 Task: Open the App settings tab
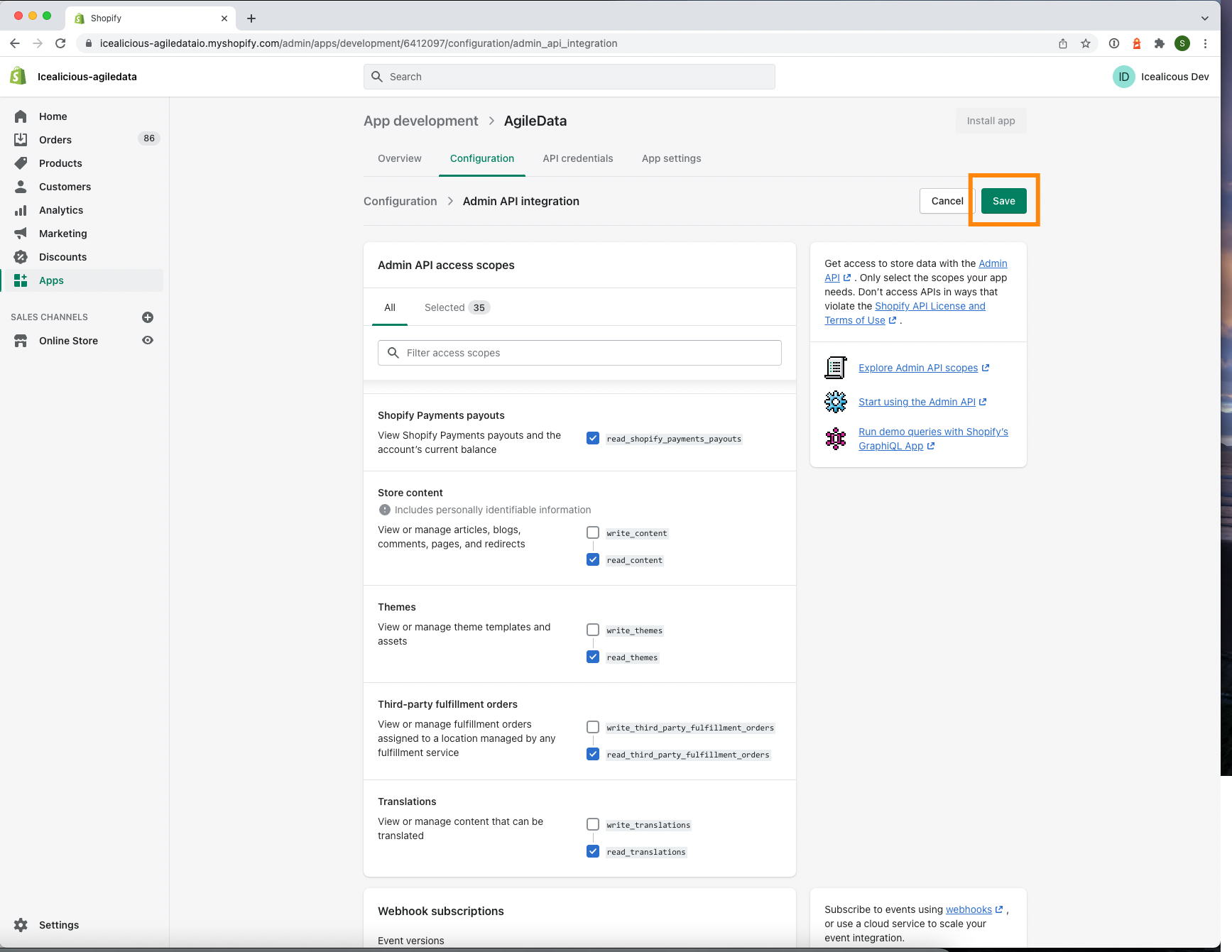tap(672, 158)
